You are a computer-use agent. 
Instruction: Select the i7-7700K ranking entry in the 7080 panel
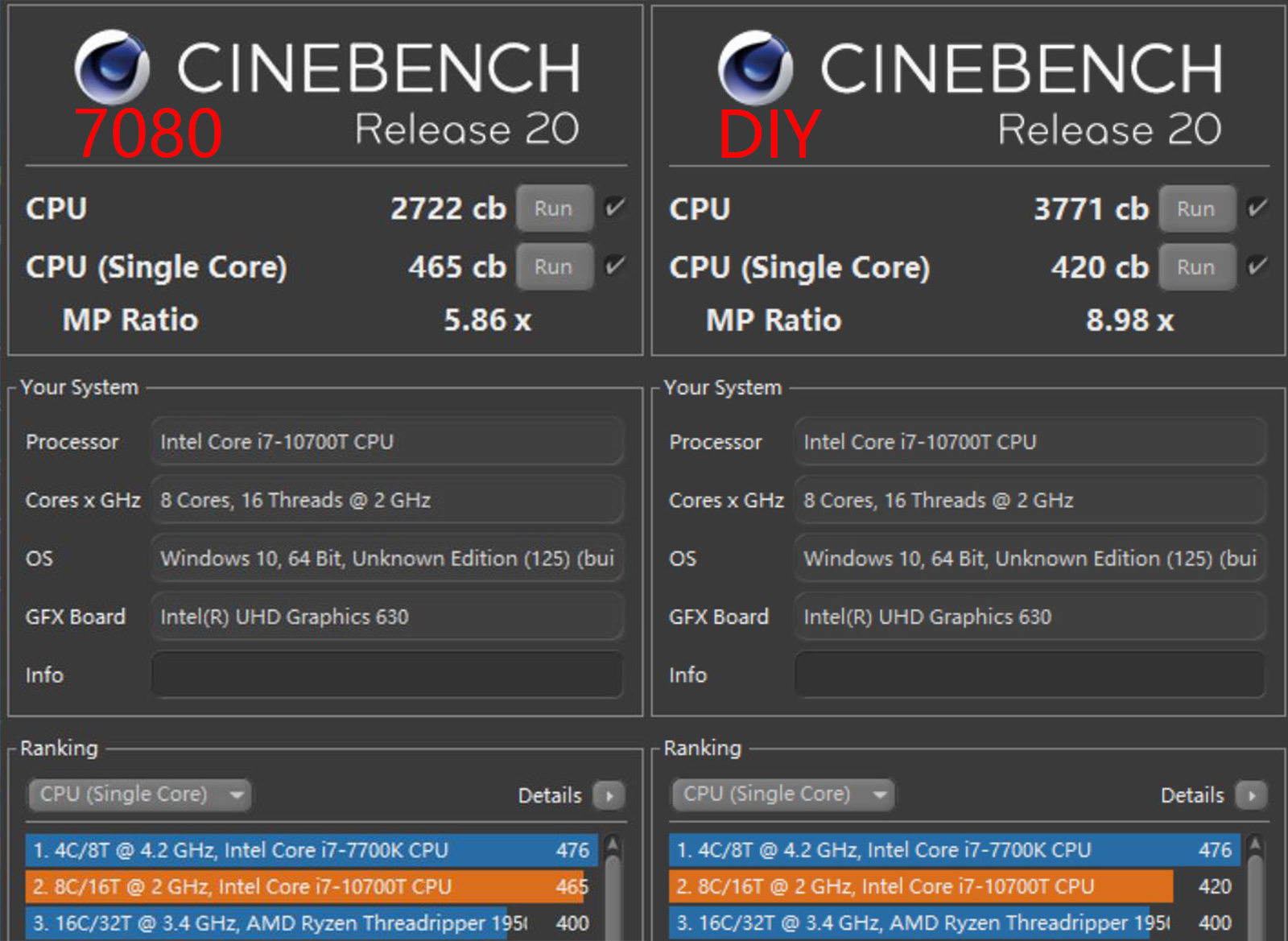(311, 850)
